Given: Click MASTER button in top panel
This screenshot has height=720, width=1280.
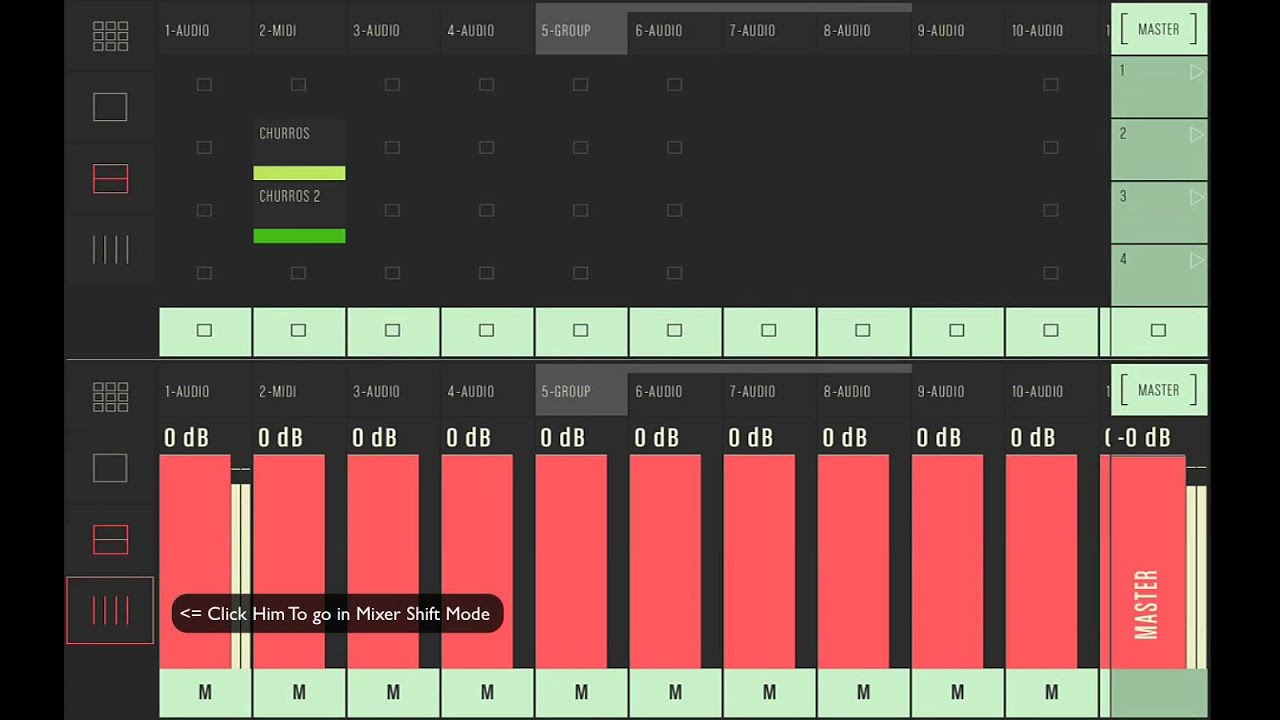Looking at the screenshot, I should pyautogui.click(x=1159, y=30).
